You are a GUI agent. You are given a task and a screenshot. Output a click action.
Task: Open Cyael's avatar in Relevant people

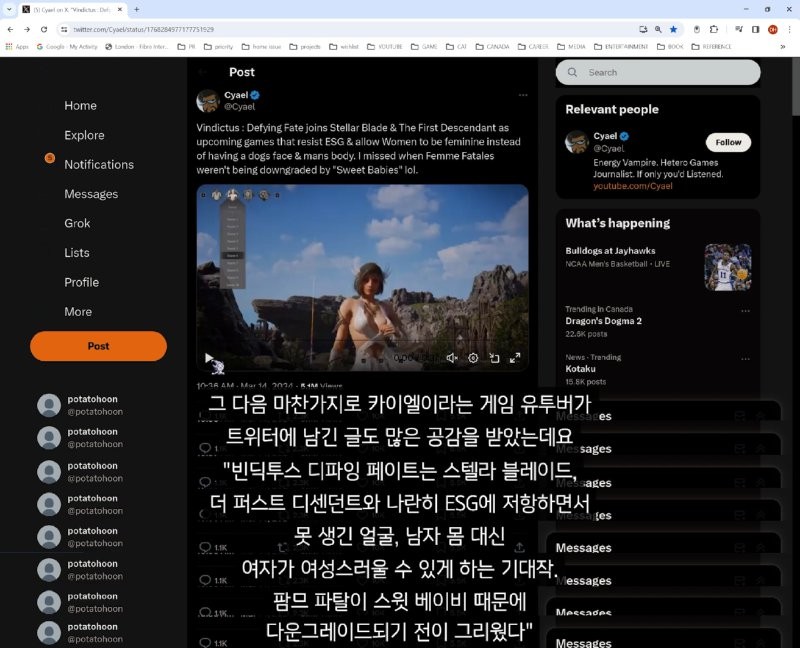click(x=577, y=141)
